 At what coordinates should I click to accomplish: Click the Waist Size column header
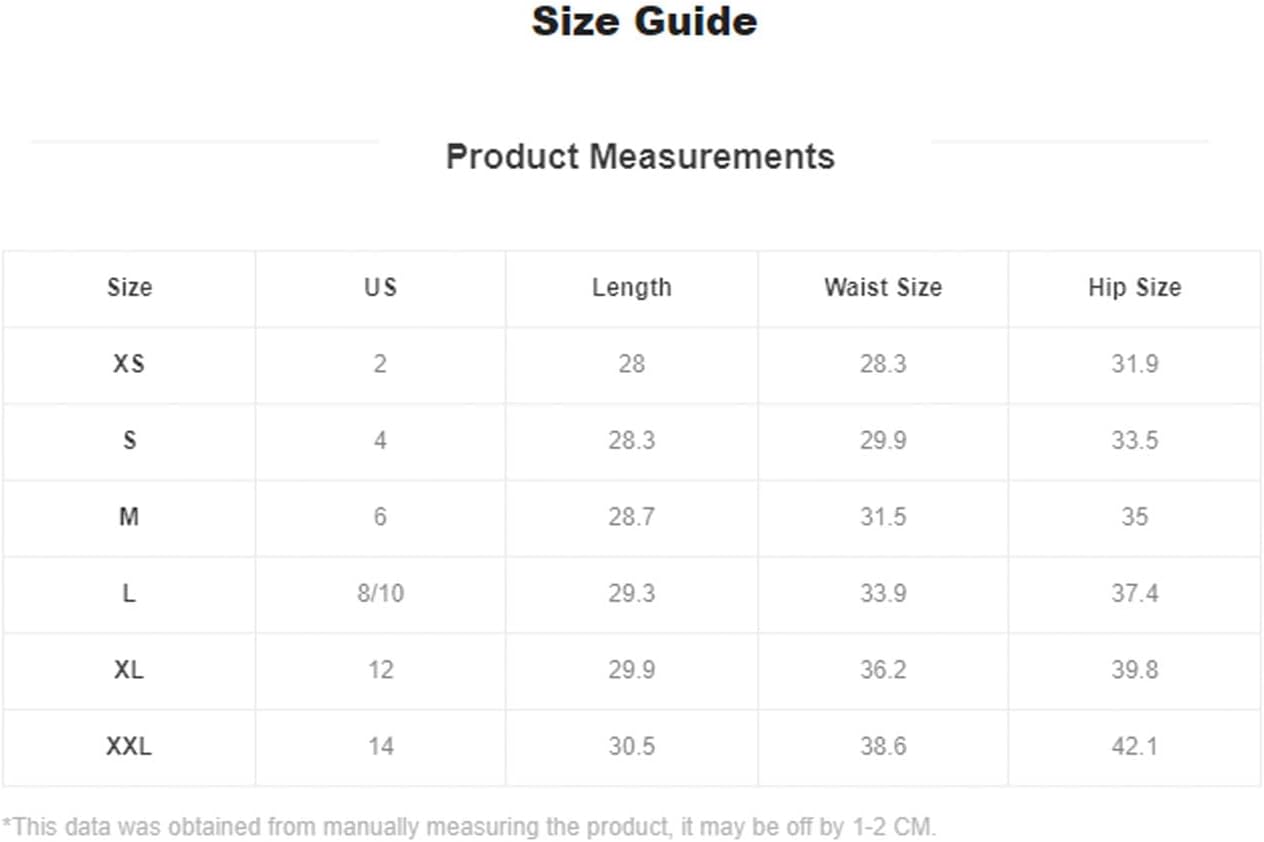pos(883,288)
